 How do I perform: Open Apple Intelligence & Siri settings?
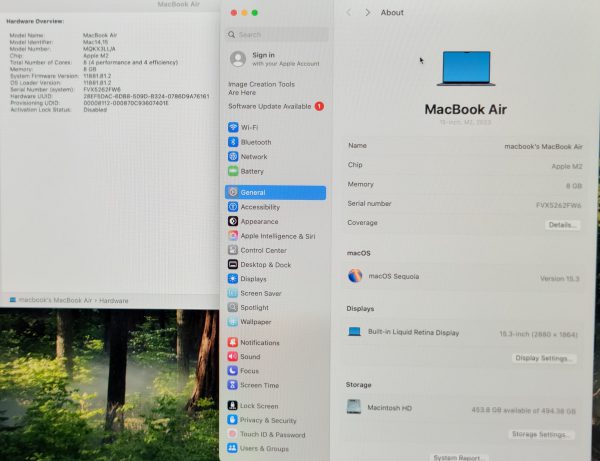[277, 236]
